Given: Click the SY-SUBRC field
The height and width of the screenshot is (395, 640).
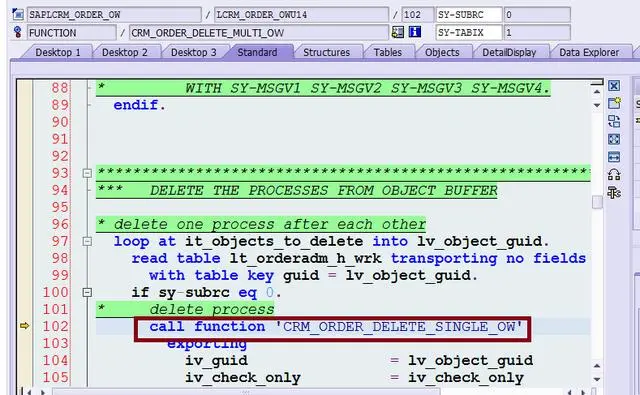Looking at the screenshot, I should 469,15.
